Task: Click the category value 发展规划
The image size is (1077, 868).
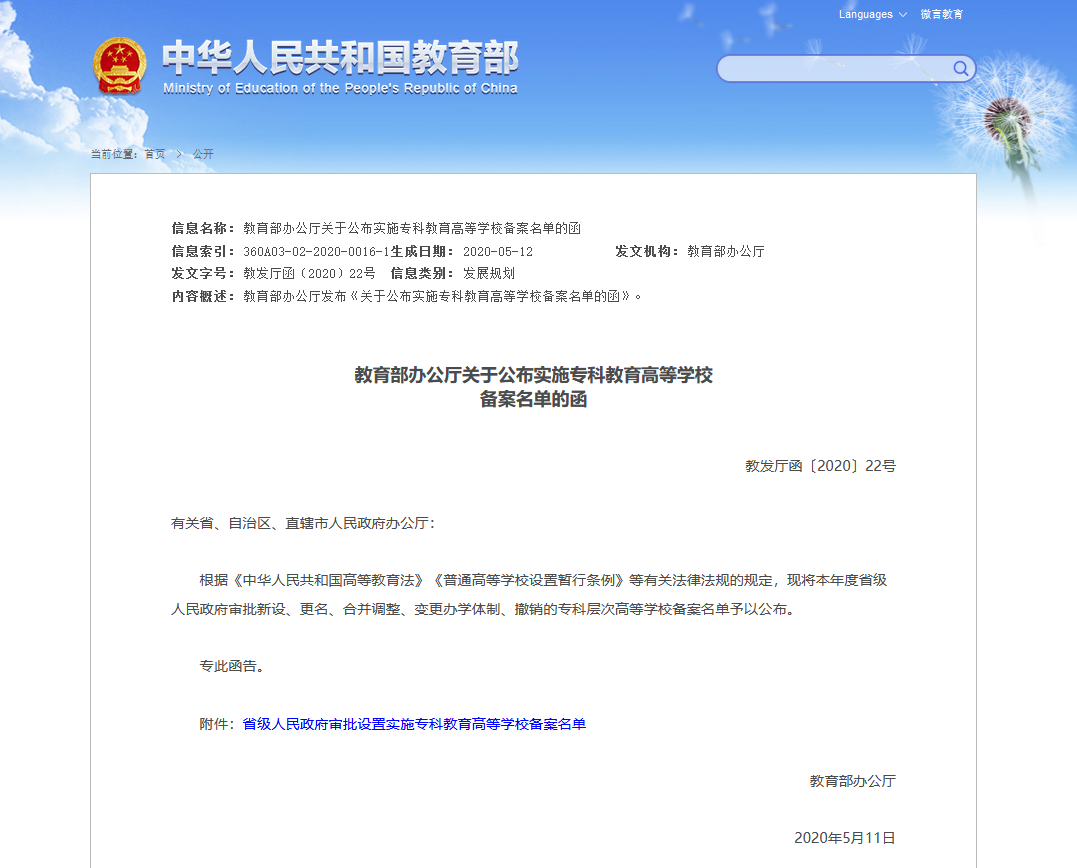Action: click(x=488, y=273)
